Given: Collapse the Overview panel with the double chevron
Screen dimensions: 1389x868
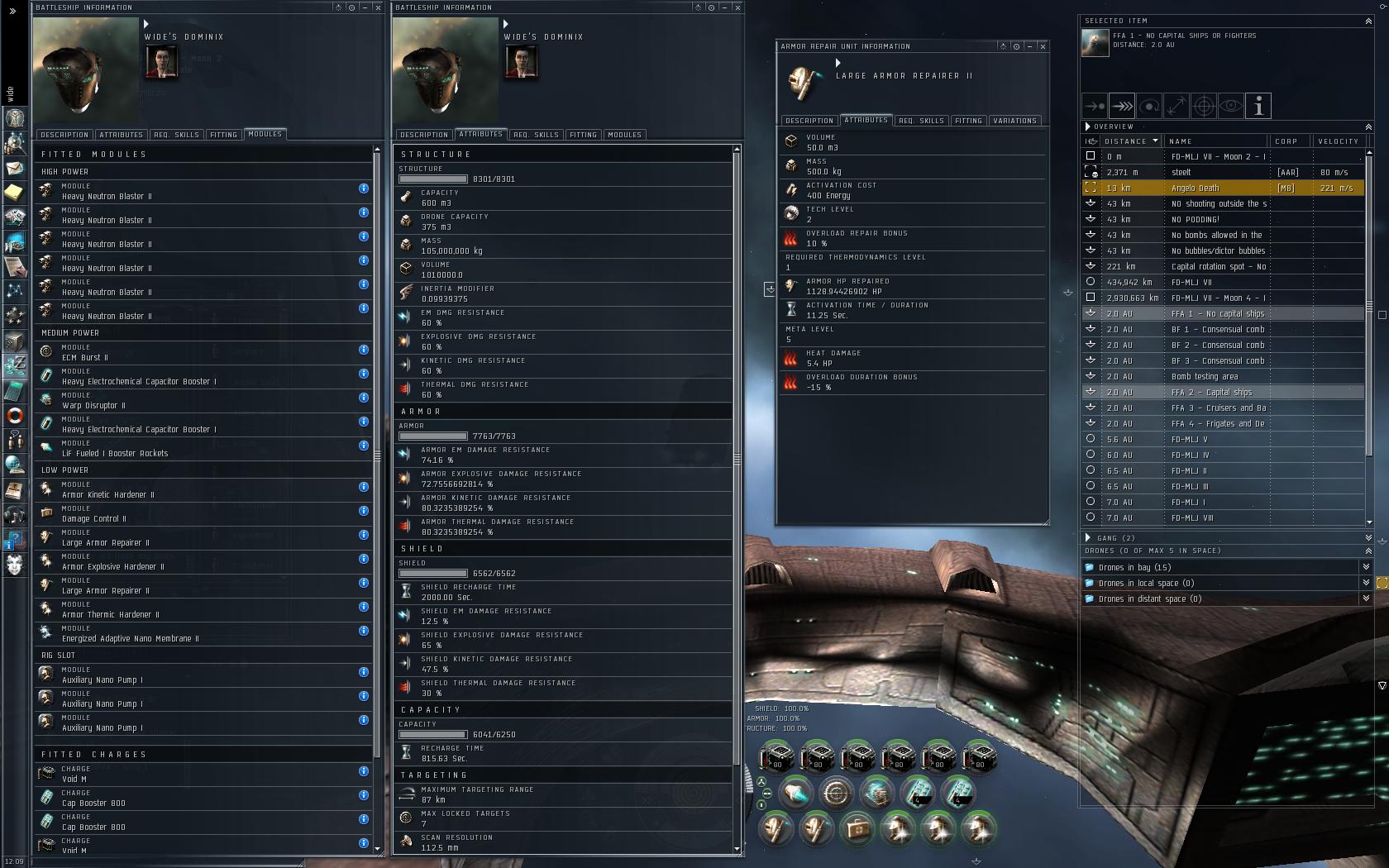Looking at the screenshot, I should (1368, 126).
